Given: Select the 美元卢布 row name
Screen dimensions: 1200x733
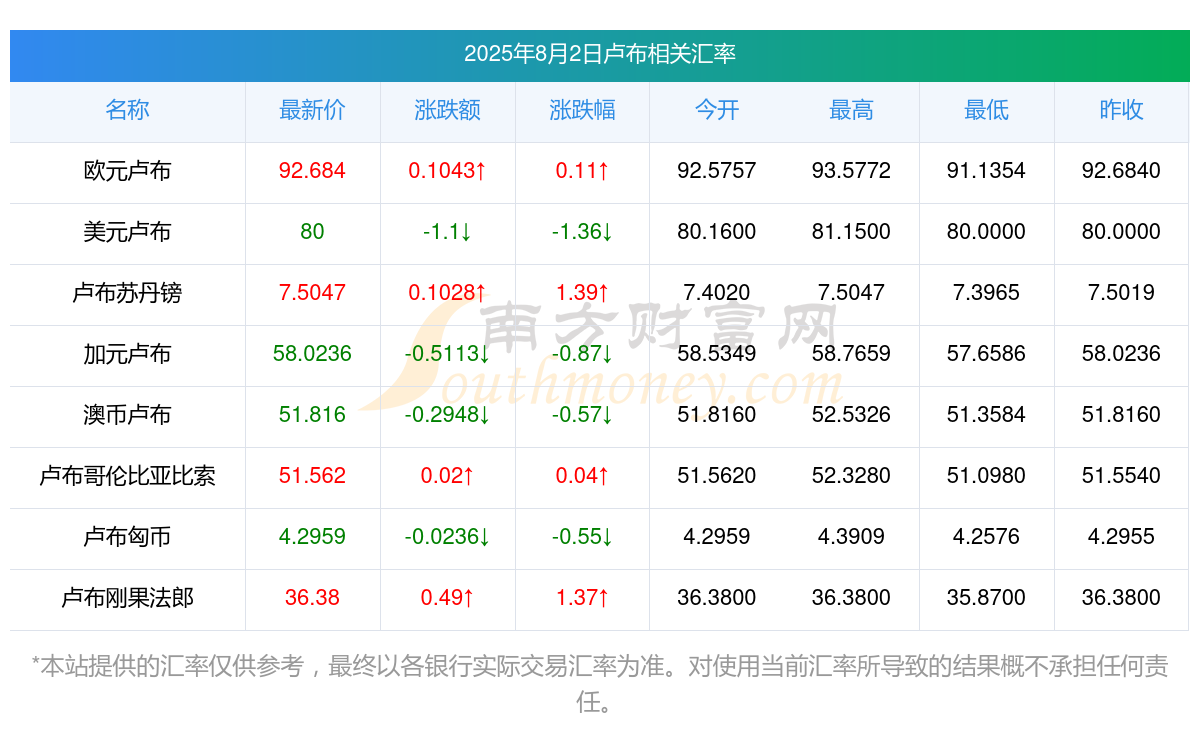Looking at the screenshot, I should 128,232.
